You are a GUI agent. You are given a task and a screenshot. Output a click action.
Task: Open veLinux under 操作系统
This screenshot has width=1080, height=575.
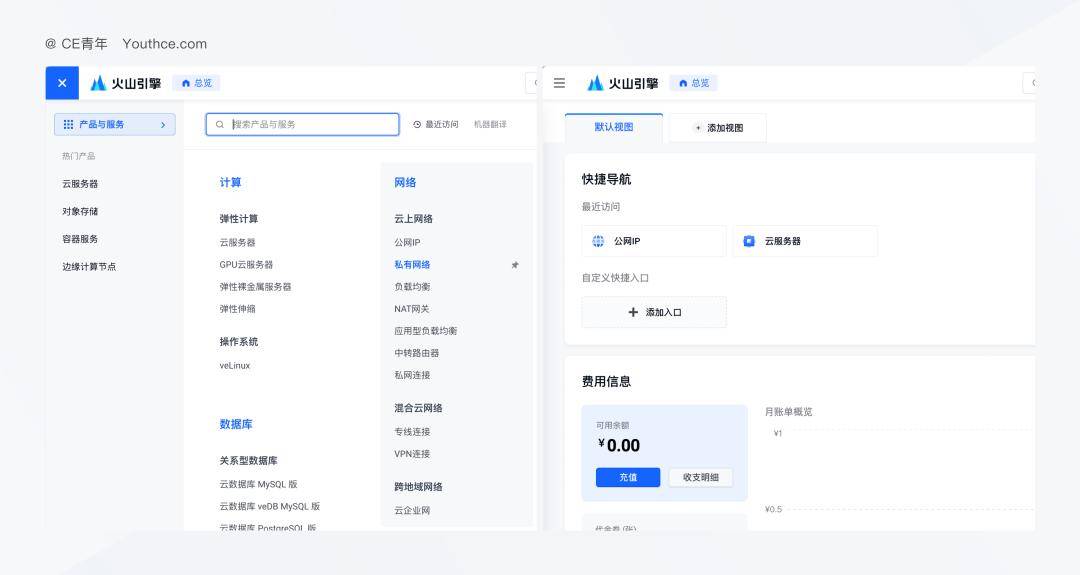tap(235, 366)
